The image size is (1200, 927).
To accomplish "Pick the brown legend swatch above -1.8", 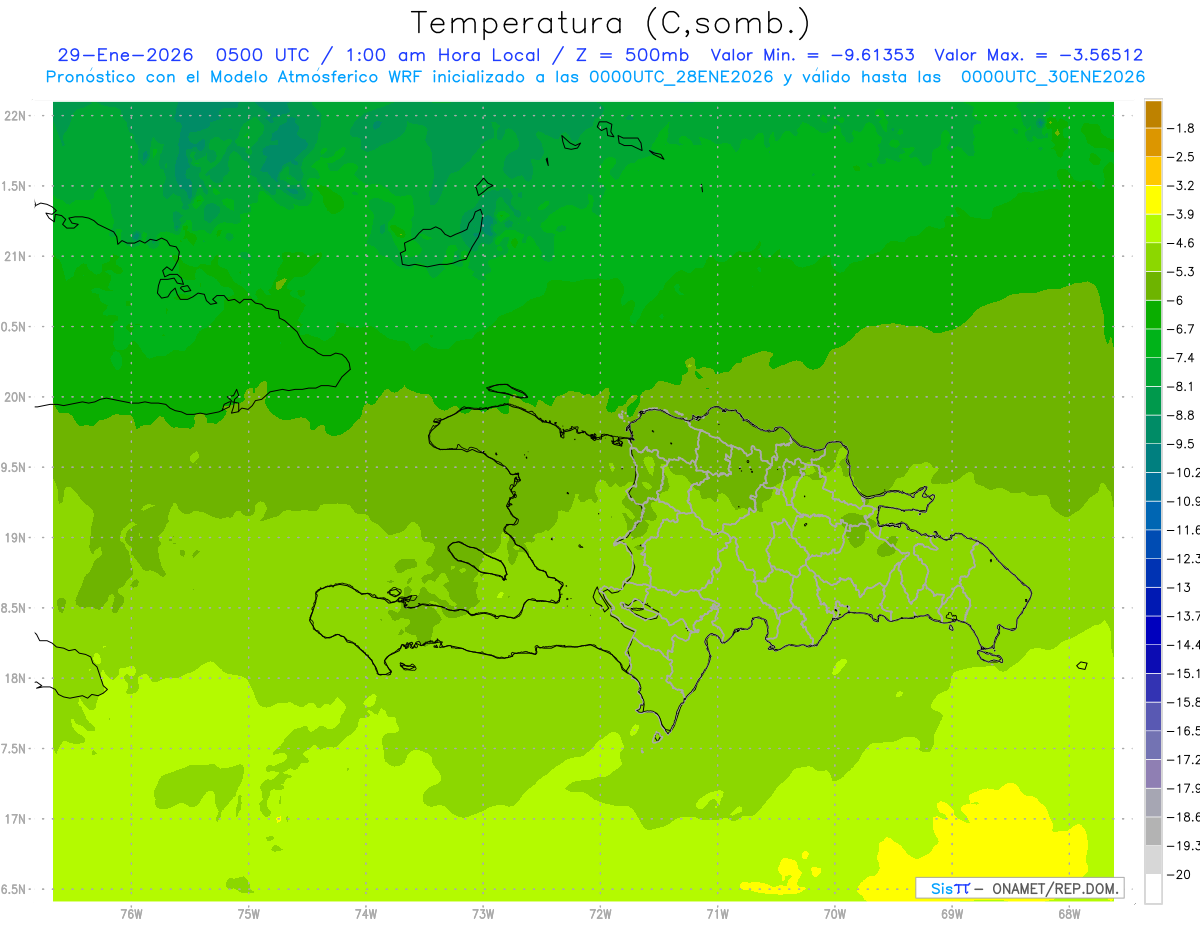I will pyautogui.click(x=1153, y=114).
